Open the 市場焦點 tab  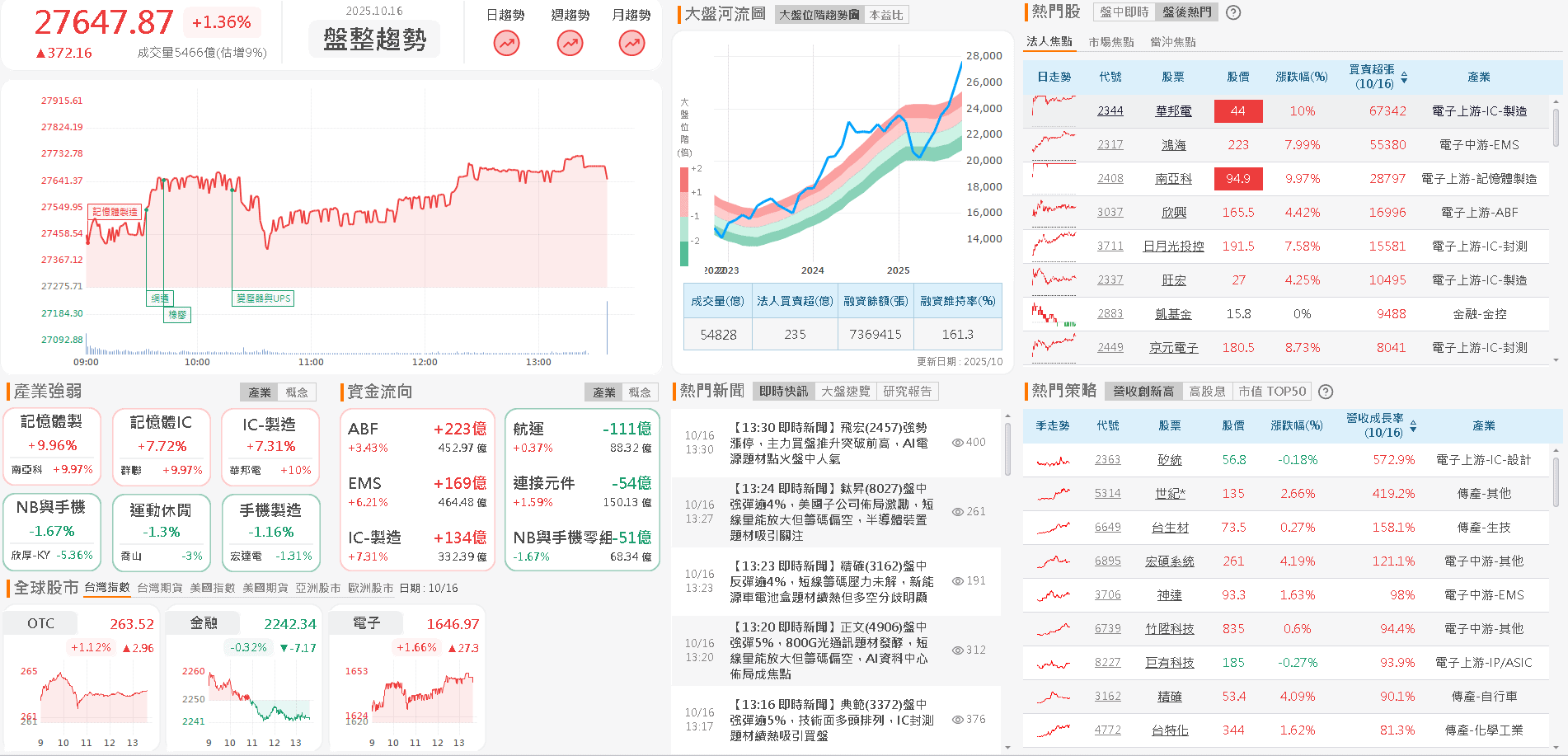click(1111, 42)
